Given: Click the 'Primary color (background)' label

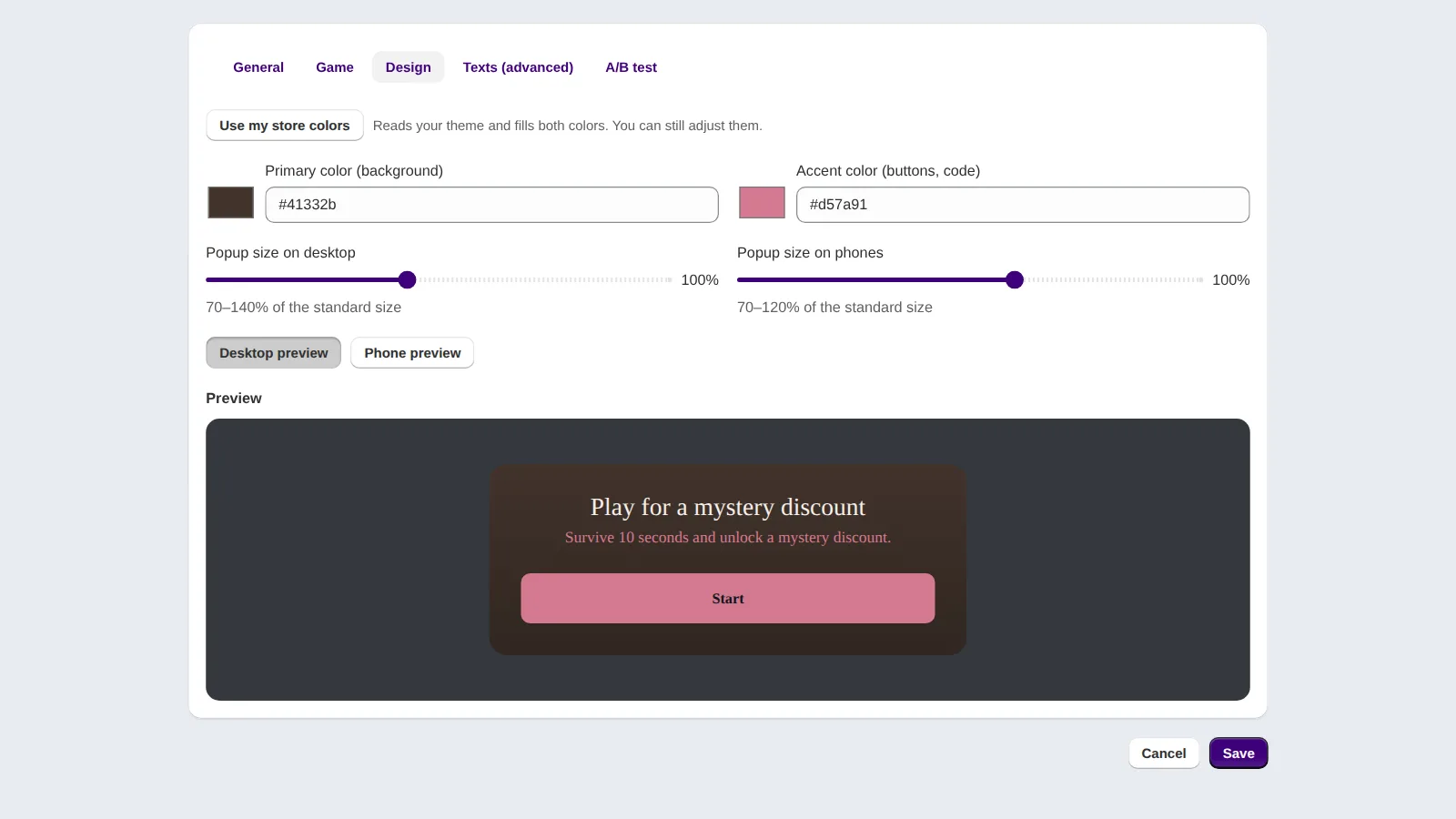Looking at the screenshot, I should 354,171.
